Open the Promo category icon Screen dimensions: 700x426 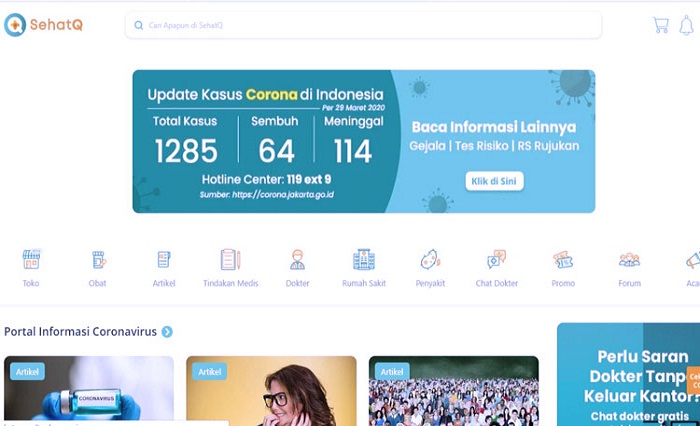tap(563, 261)
